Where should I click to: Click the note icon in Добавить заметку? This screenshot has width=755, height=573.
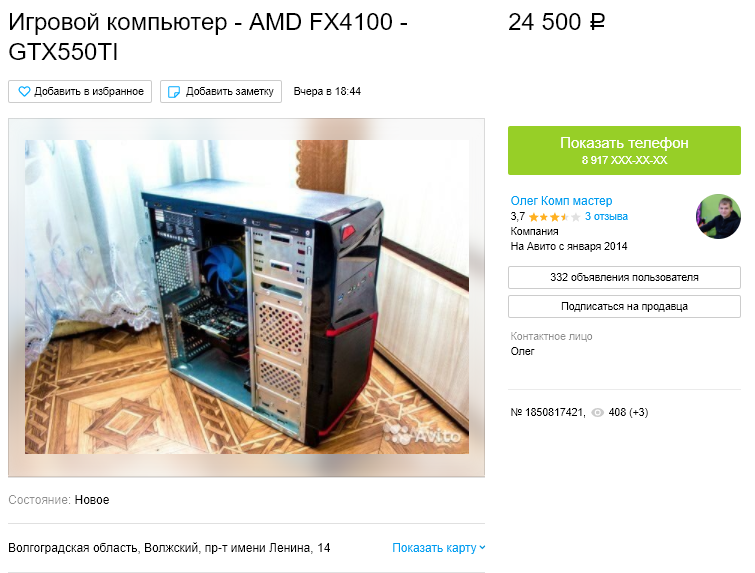[173, 91]
